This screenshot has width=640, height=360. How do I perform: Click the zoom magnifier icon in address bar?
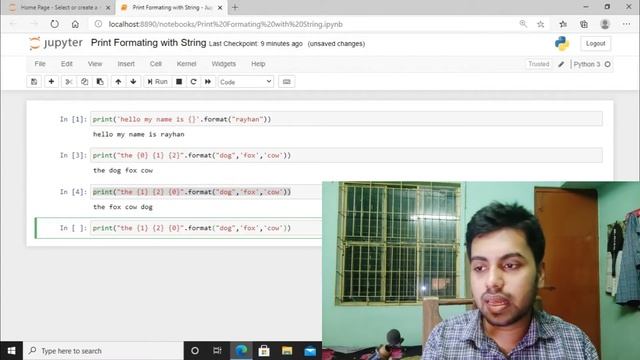(523, 24)
